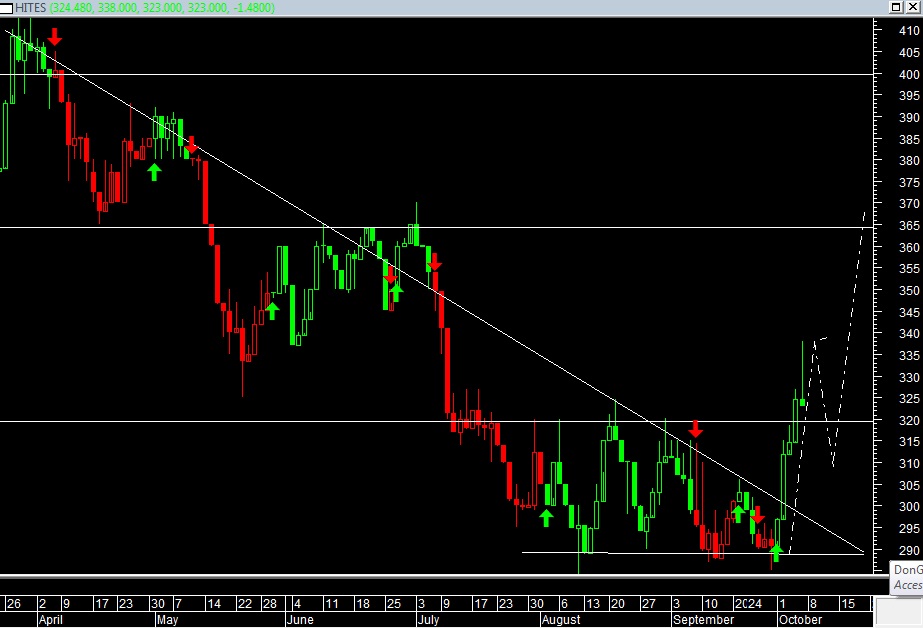
Task: Click the July month label
Action: click(429, 620)
